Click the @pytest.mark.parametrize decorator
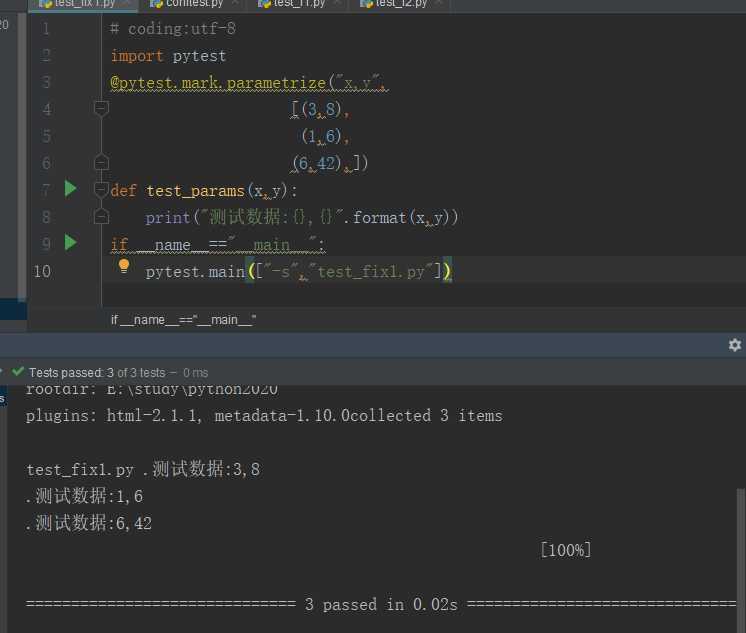The height and width of the screenshot is (633, 746). (218, 83)
